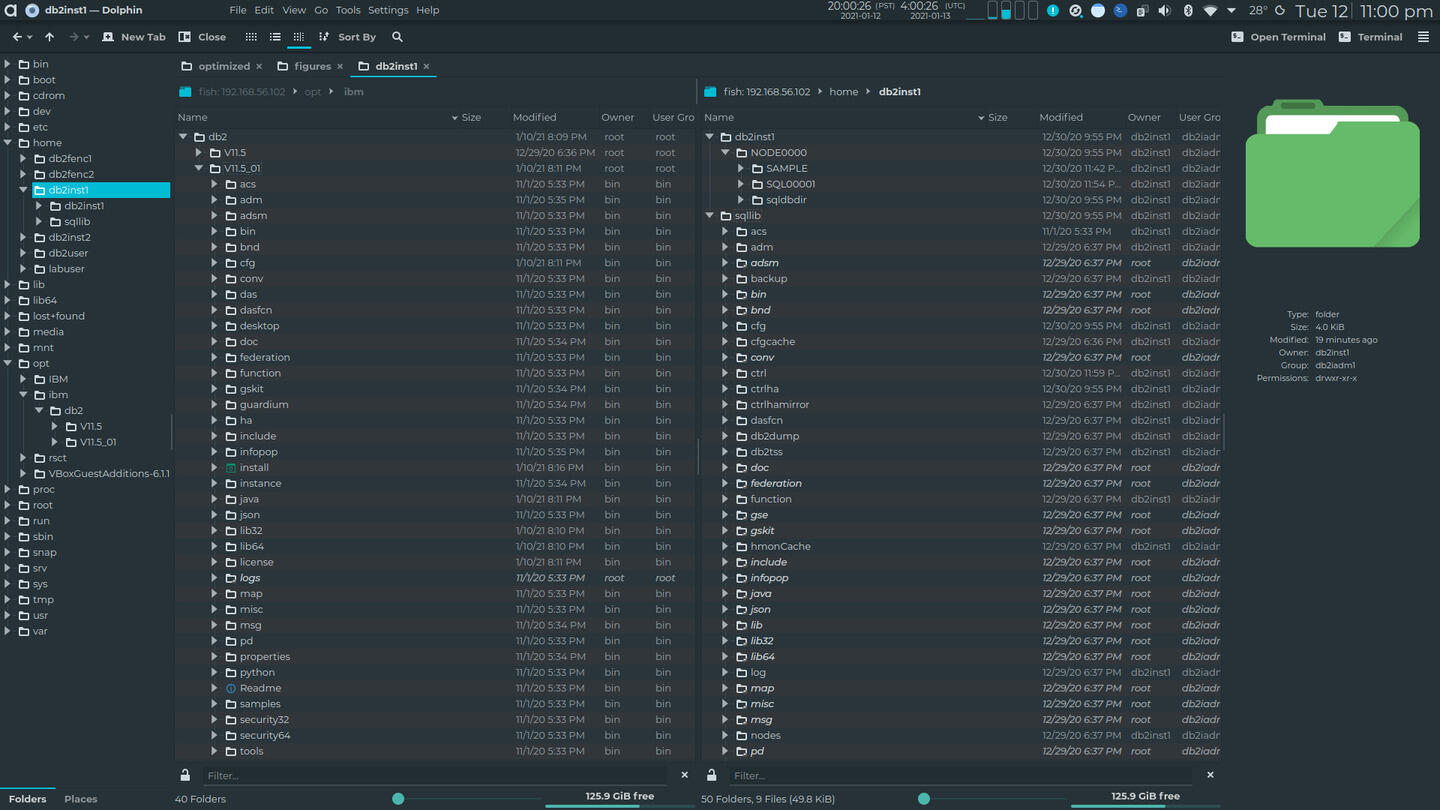Image resolution: width=1440 pixels, height=810 pixels.
Task: Click the Readme item in left pane
Action: pos(260,688)
